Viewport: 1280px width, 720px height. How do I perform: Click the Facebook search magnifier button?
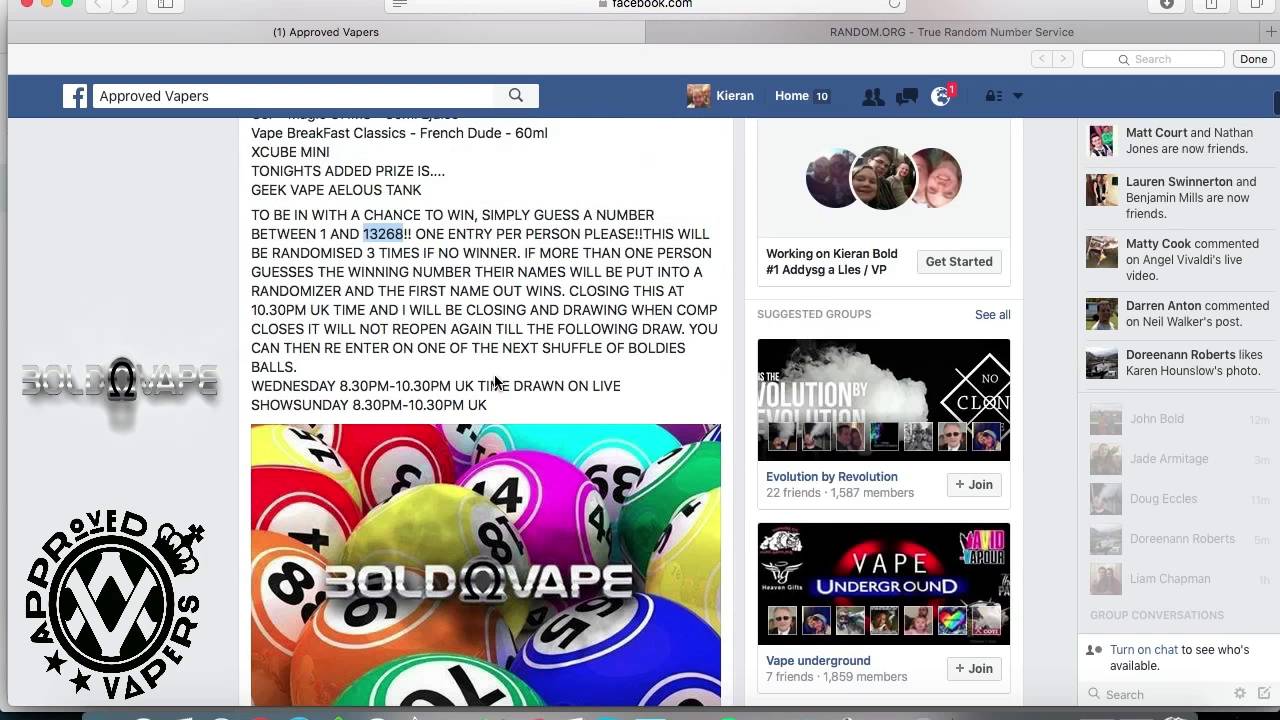[x=516, y=96]
